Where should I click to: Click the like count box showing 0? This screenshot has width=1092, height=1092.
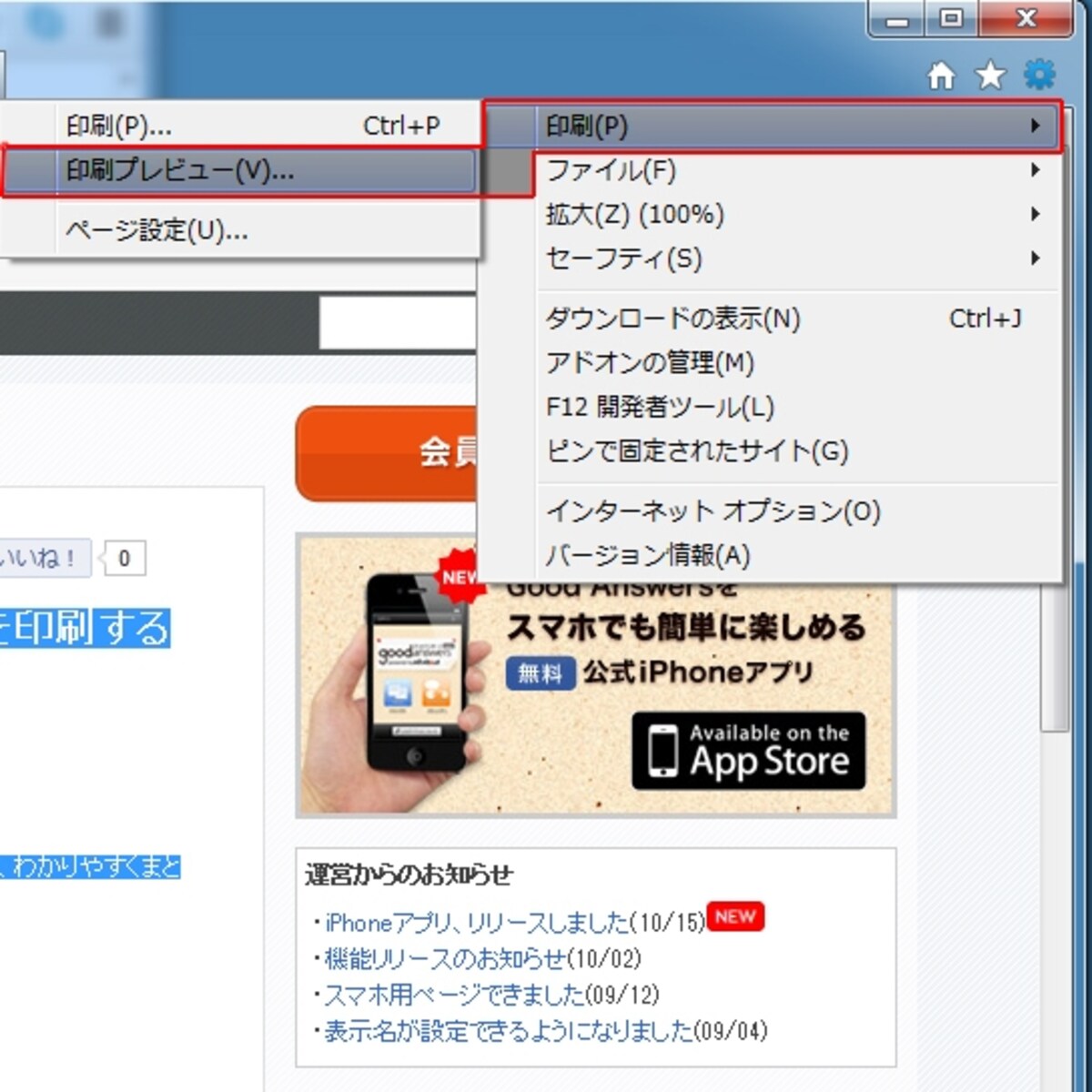point(125,558)
